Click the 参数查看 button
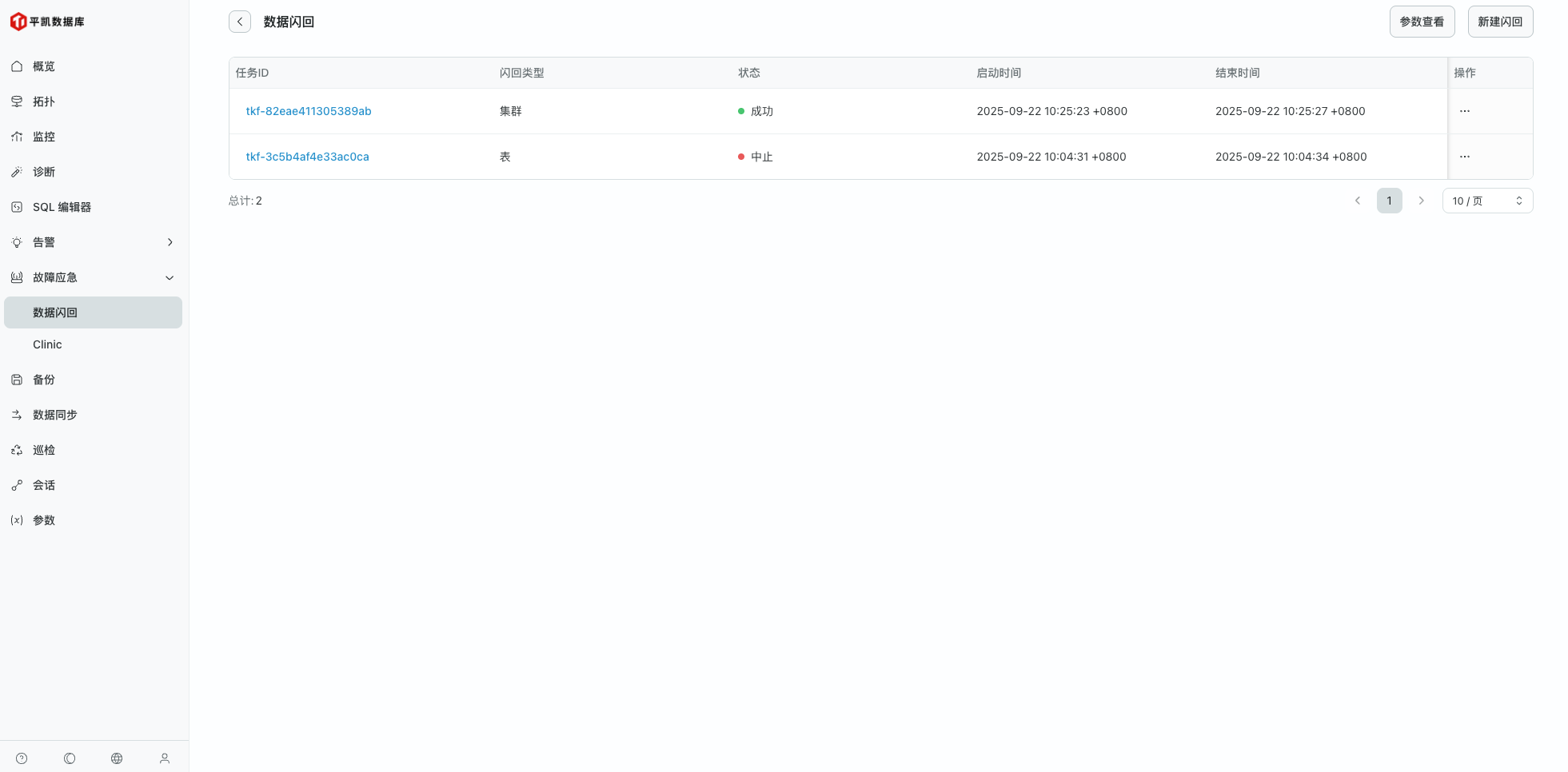The width and height of the screenshot is (1568, 772). pyautogui.click(x=1421, y=22)
